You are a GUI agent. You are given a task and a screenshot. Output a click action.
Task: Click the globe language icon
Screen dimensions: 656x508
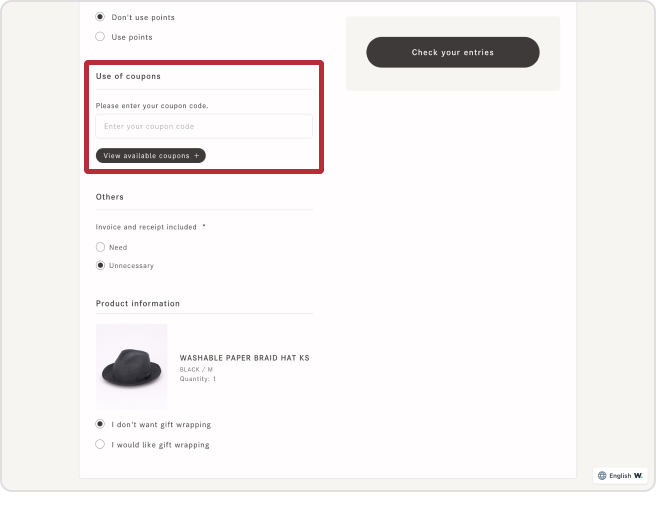coord(602,475)
